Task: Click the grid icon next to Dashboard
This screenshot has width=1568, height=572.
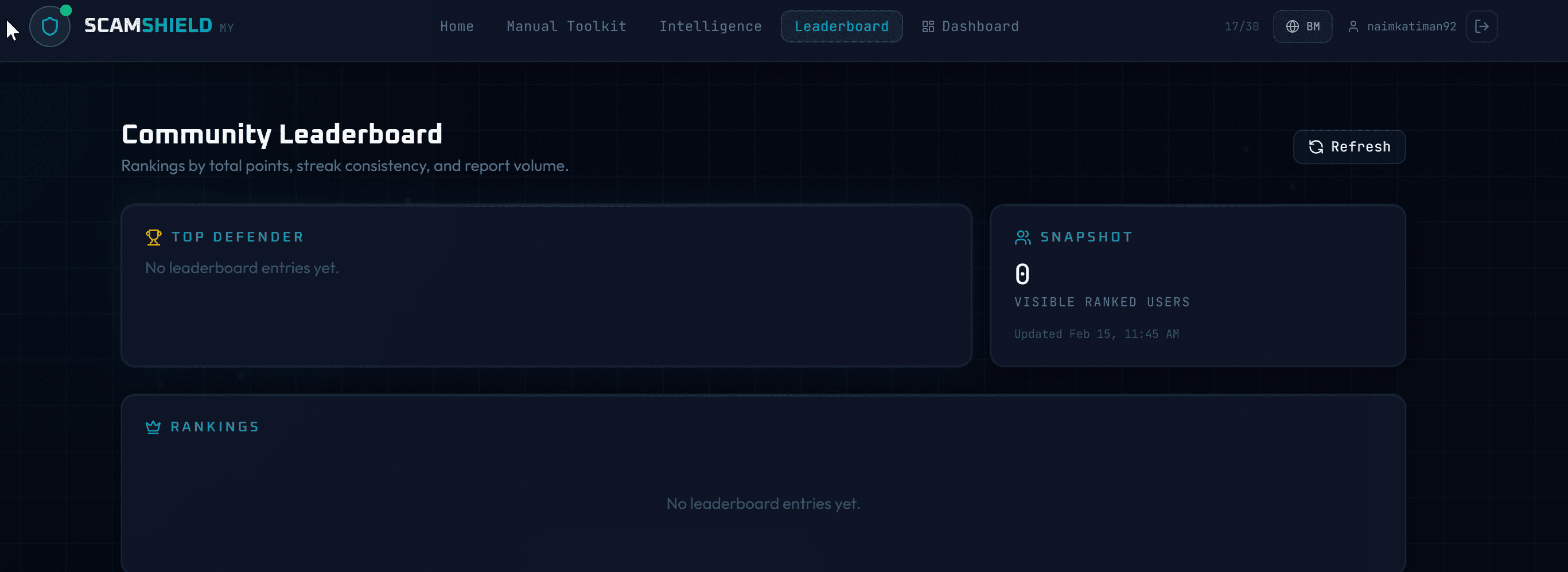Action: tap(928, 26)
